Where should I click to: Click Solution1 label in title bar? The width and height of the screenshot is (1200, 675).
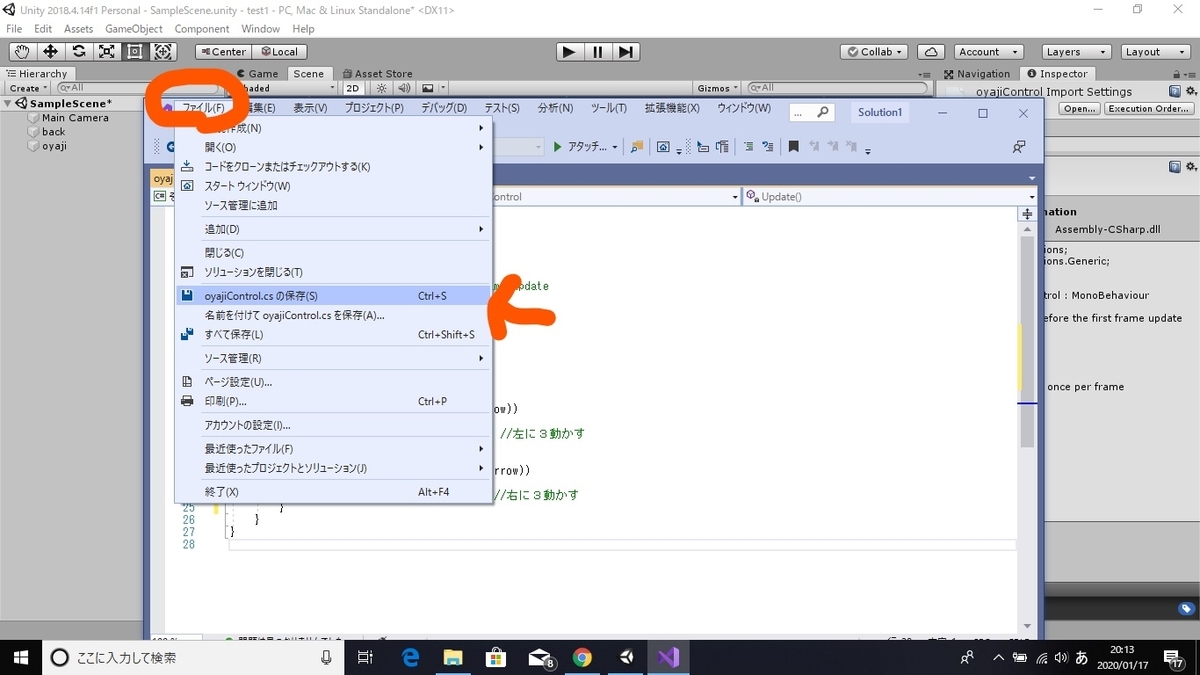click(x=880, y=112)
